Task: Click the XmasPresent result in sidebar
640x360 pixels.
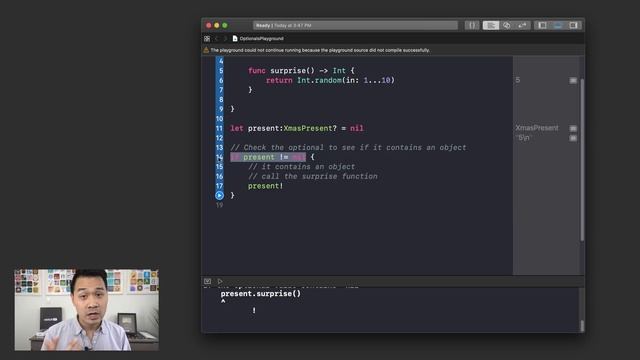Action: tap(537, 128)
